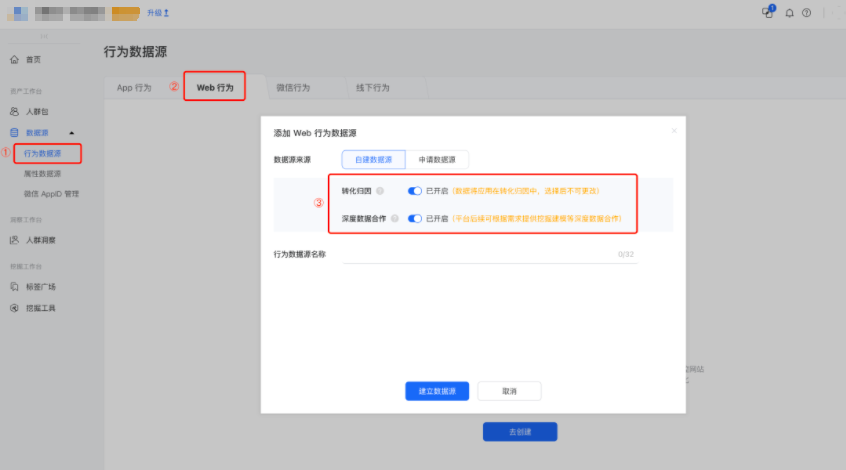Click the 行为数据源 page heading

click(135, 52)
